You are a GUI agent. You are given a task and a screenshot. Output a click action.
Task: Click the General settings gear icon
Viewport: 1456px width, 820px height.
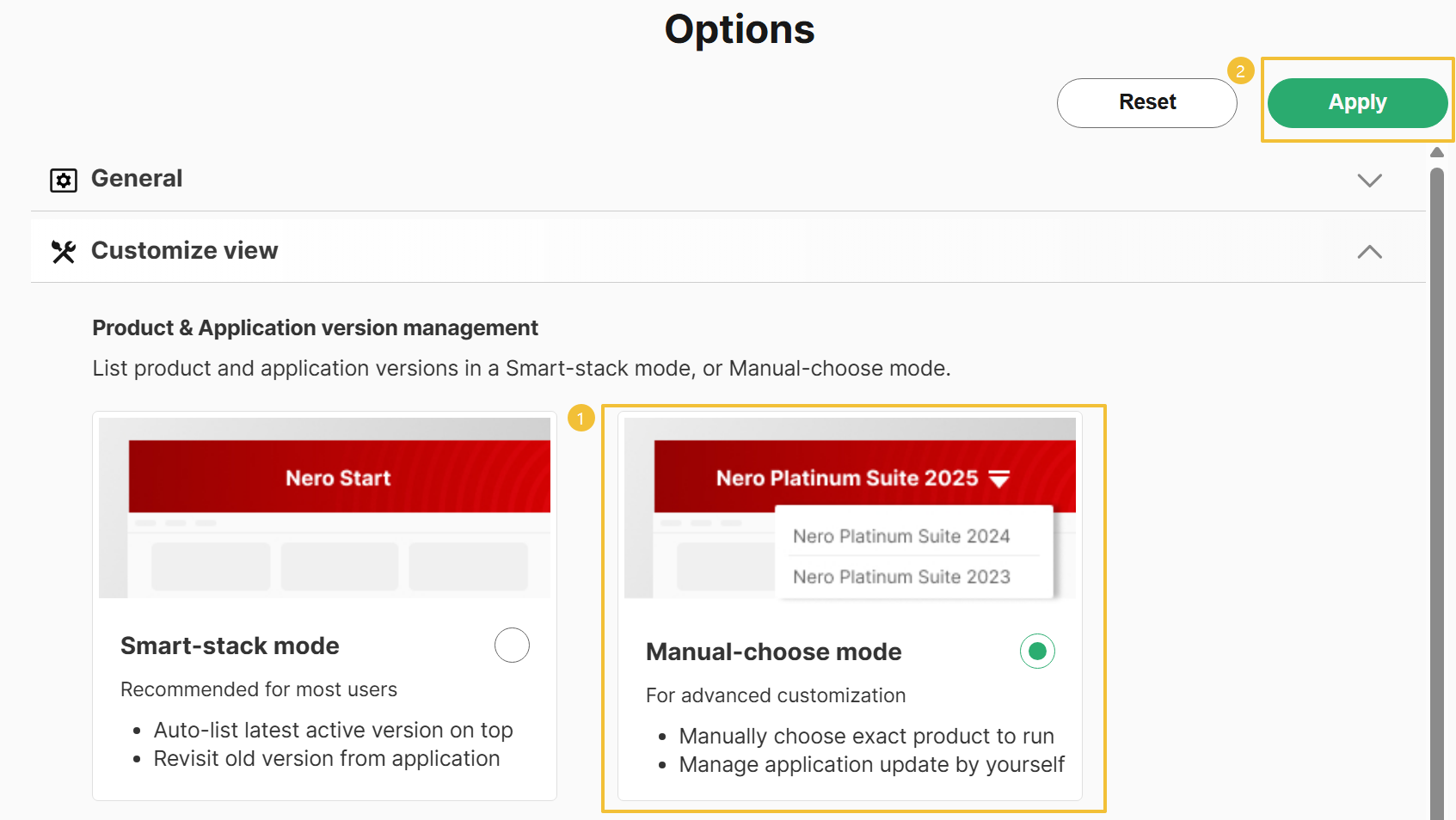[x=64, y=181]
